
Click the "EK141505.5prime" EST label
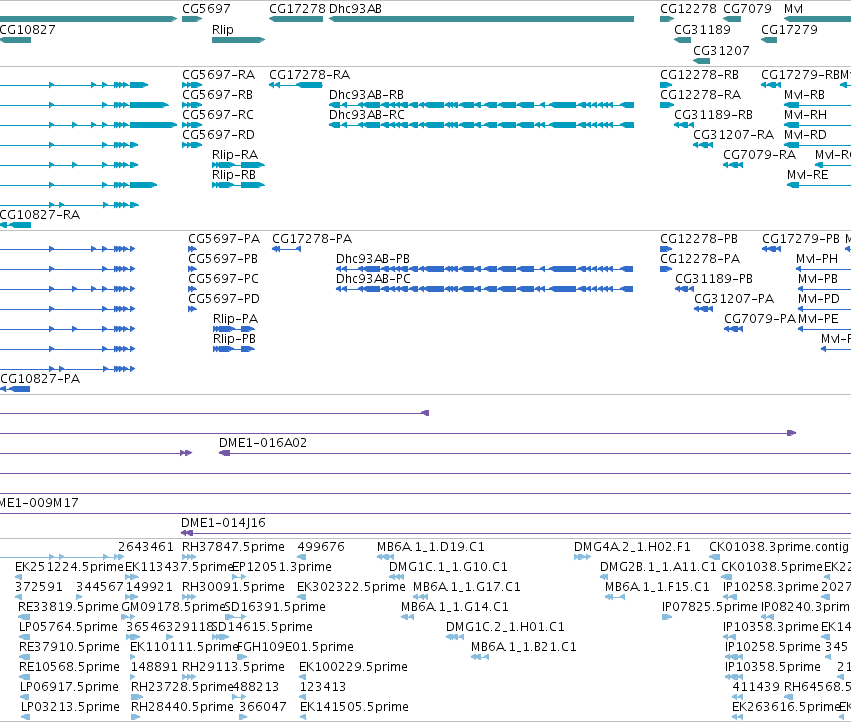tap(354, 706)
